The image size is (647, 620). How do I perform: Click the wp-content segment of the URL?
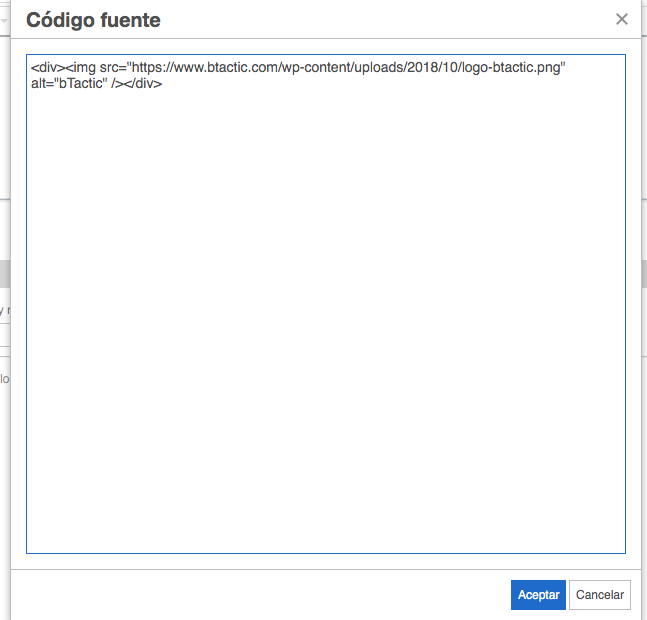pos(315,67)
